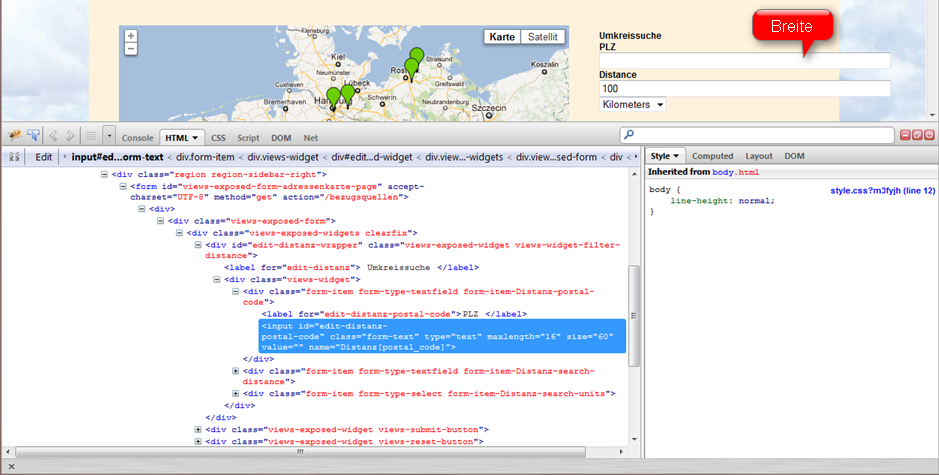This screenshot has height=475, width=939.
Task: Click the Firebug bug logo icon
Action: point(15,135)
